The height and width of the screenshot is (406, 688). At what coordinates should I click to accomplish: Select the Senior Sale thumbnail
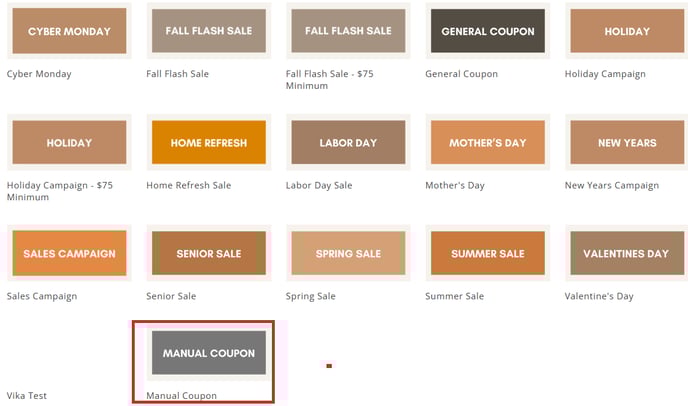(209, 253)
